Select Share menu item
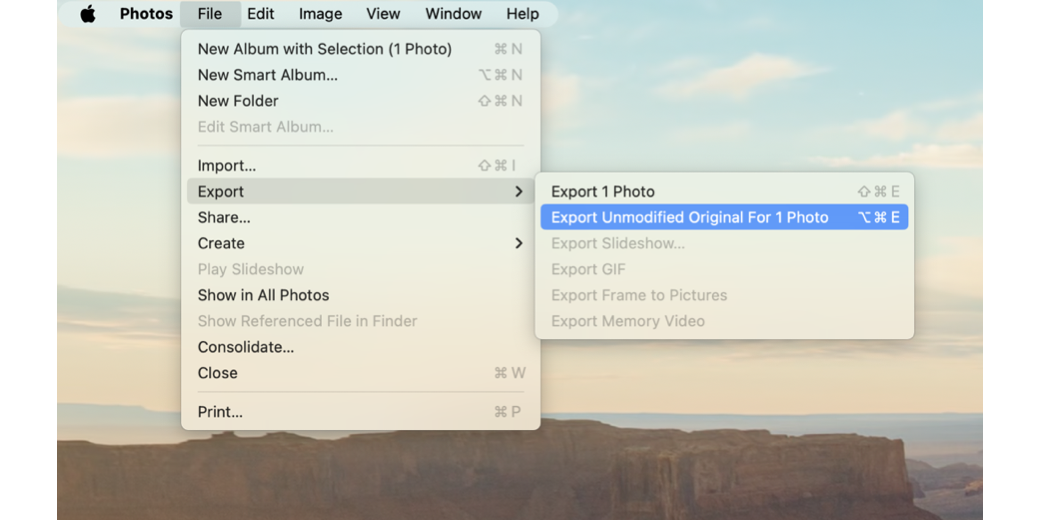 [x=224, y=218]
